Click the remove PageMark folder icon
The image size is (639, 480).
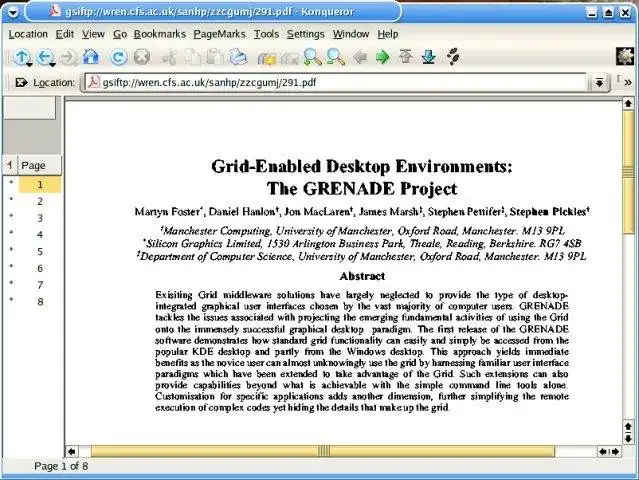289,58
